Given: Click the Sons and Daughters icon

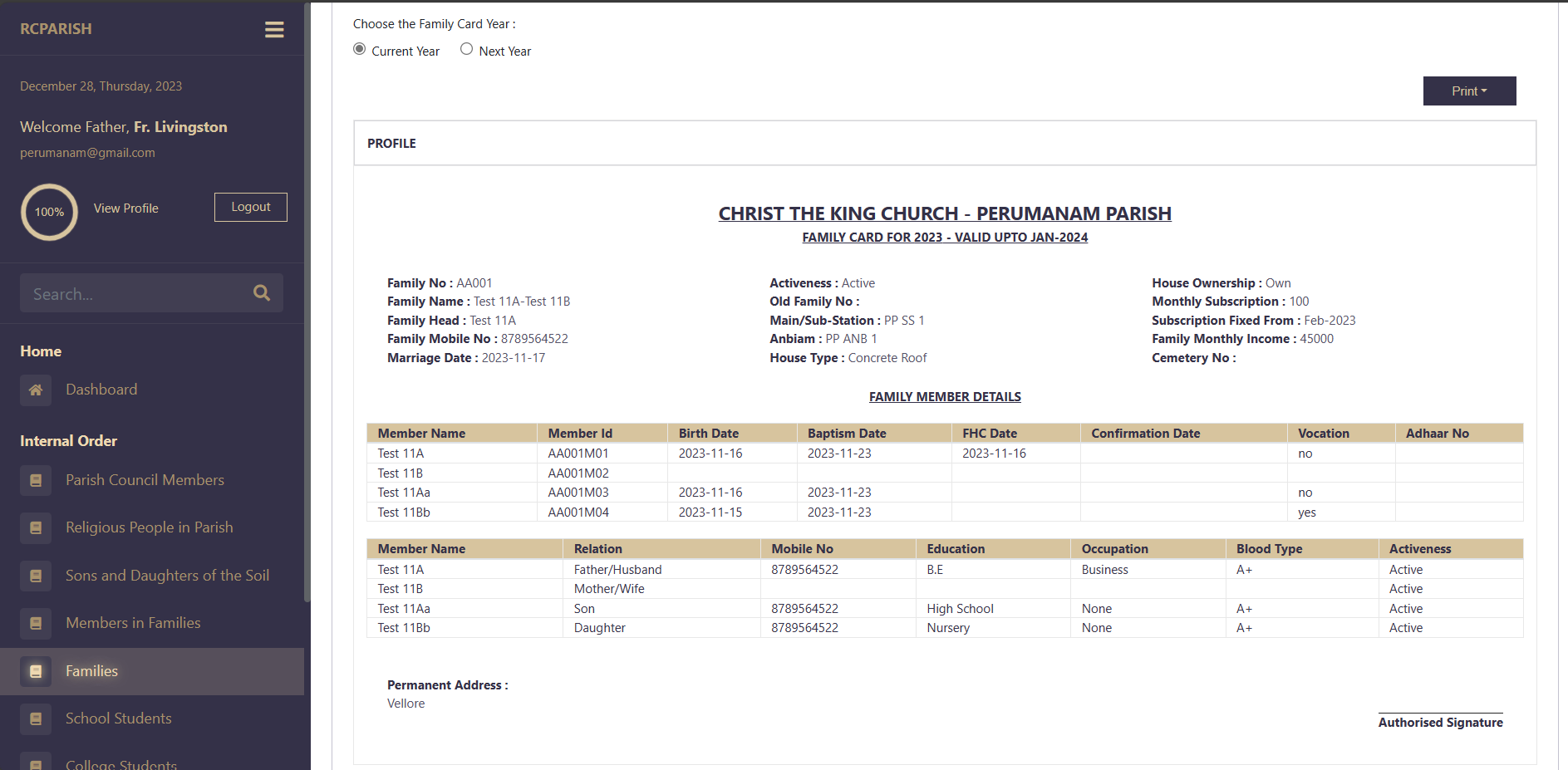Looking at the screenshot, I should point(36,576).
